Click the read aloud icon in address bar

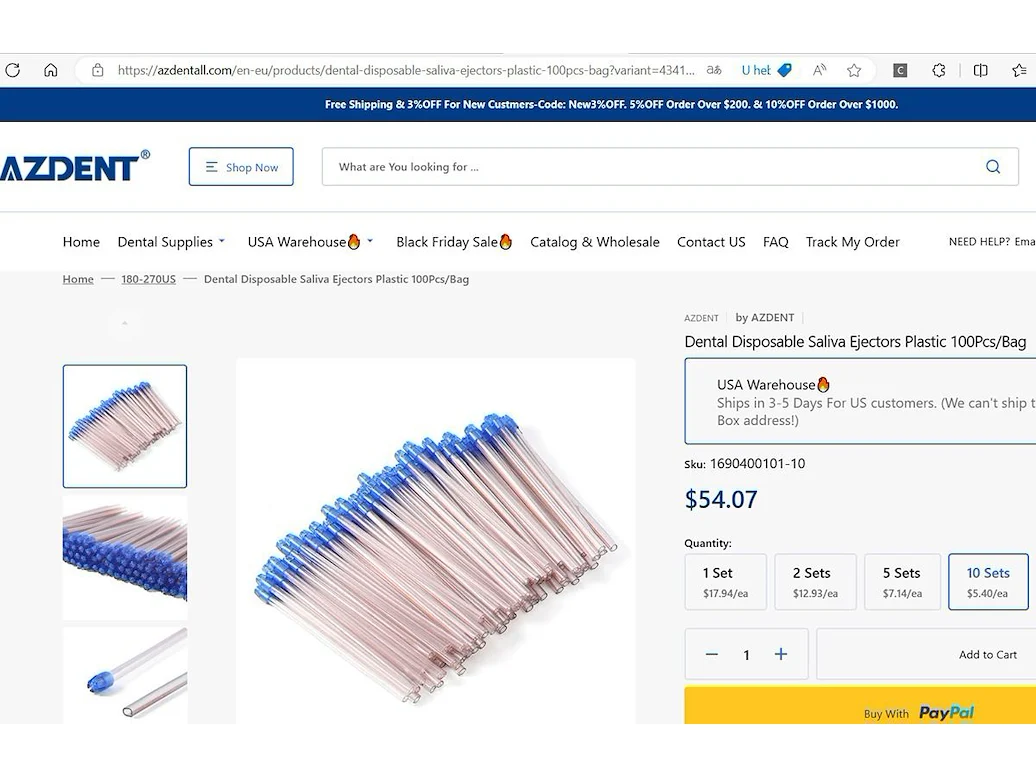point(819,70)
